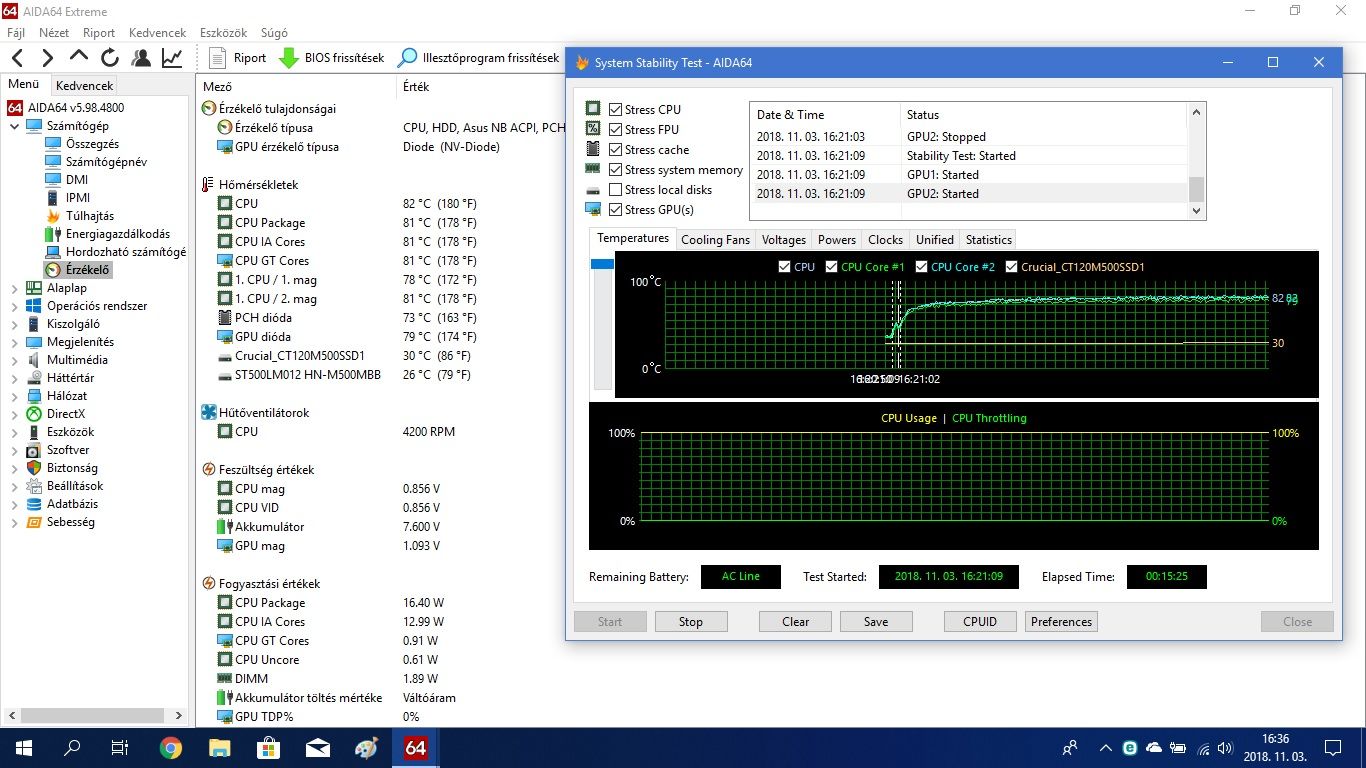Refresh the view with the circular arrow icon
The height and width of the screenshot is (768, 1366).
[x=109, y=58]
